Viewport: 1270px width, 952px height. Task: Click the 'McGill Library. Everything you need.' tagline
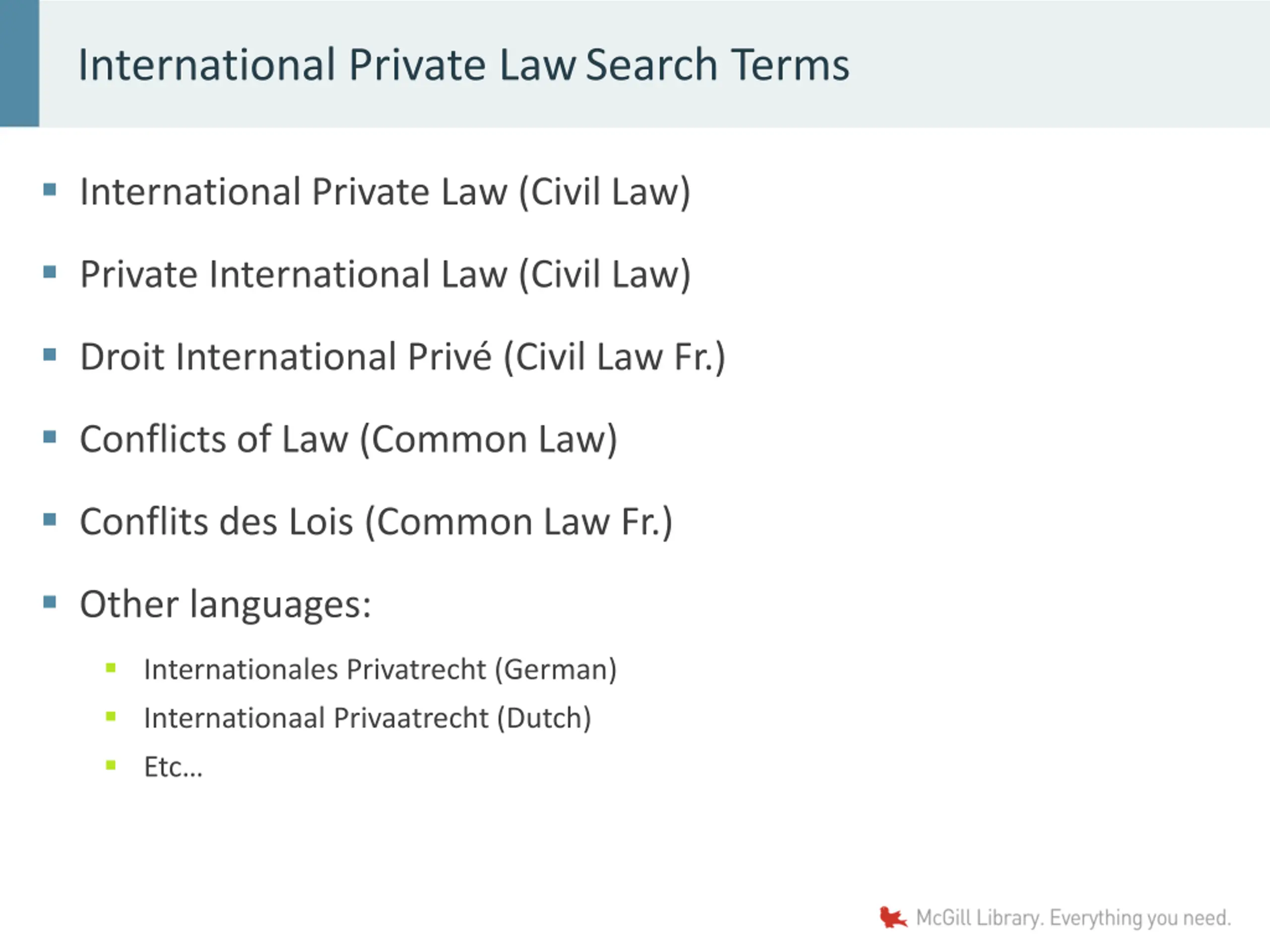tap(1073, 918)
